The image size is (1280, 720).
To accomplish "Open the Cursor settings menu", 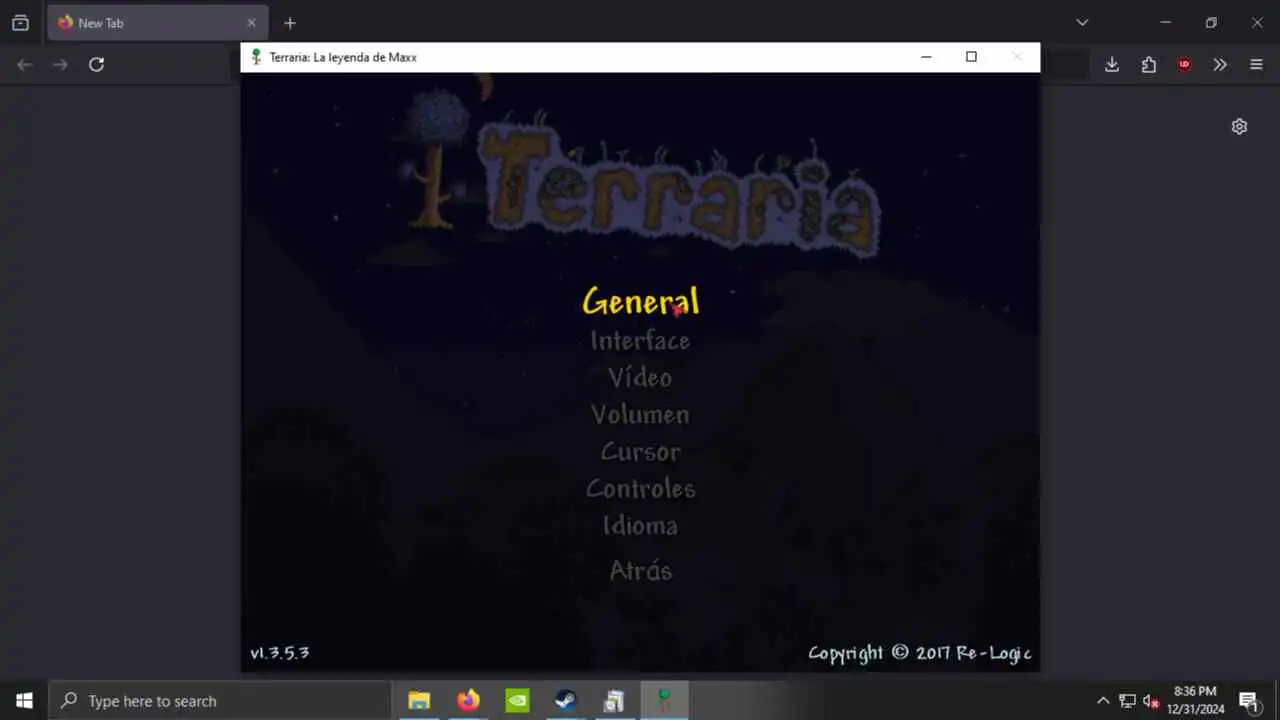I will (x=640, y=452).
